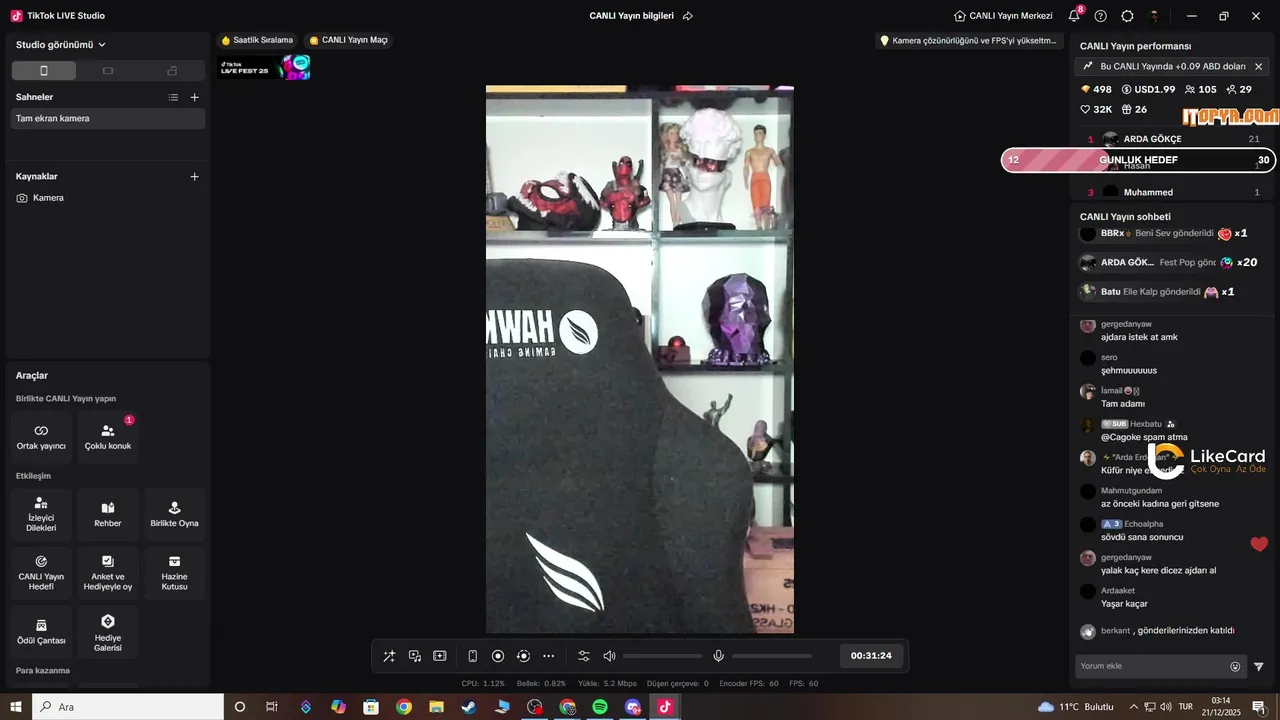Image resolution: width=1280 pixels, height=720 pixels.
Task: Click the USD1.99 earnings stat
Action: [1148, 89]
